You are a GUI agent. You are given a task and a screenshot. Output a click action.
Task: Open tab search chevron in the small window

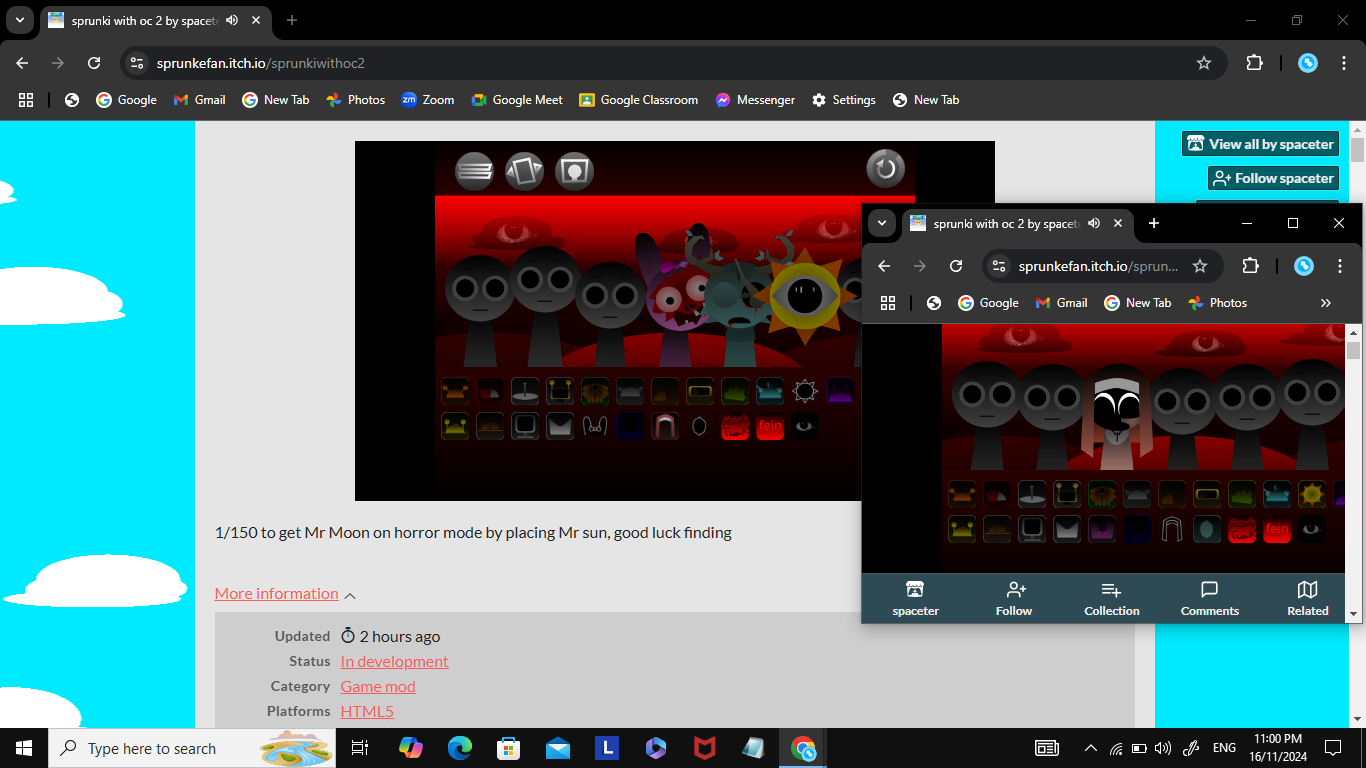tap(882, 223)
